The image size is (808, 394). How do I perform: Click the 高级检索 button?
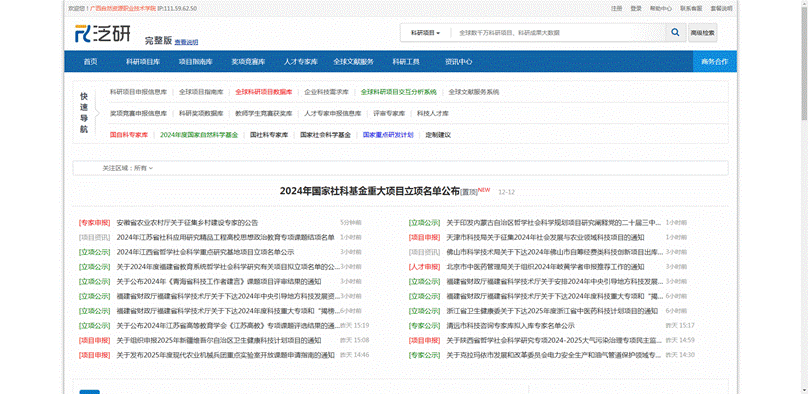702,32
